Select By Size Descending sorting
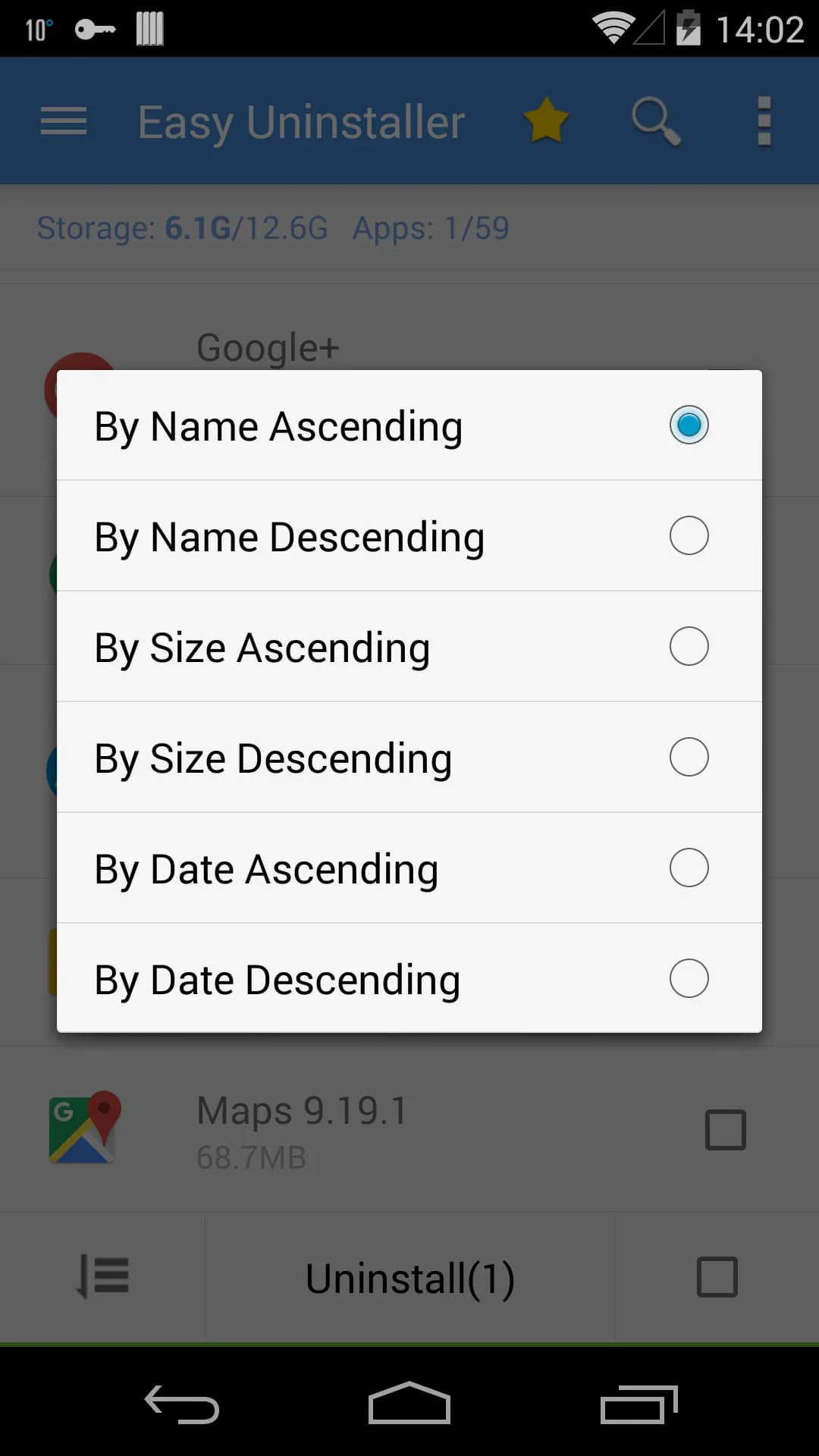Image resolution: width=819 pixels, height=1456 pixels. pyautogui.click(x=409, y=757)
